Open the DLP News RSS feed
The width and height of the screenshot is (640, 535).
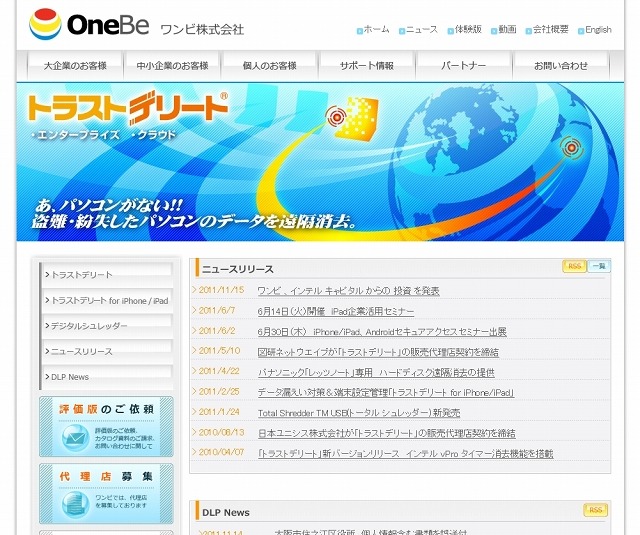[x=596, y=510]
